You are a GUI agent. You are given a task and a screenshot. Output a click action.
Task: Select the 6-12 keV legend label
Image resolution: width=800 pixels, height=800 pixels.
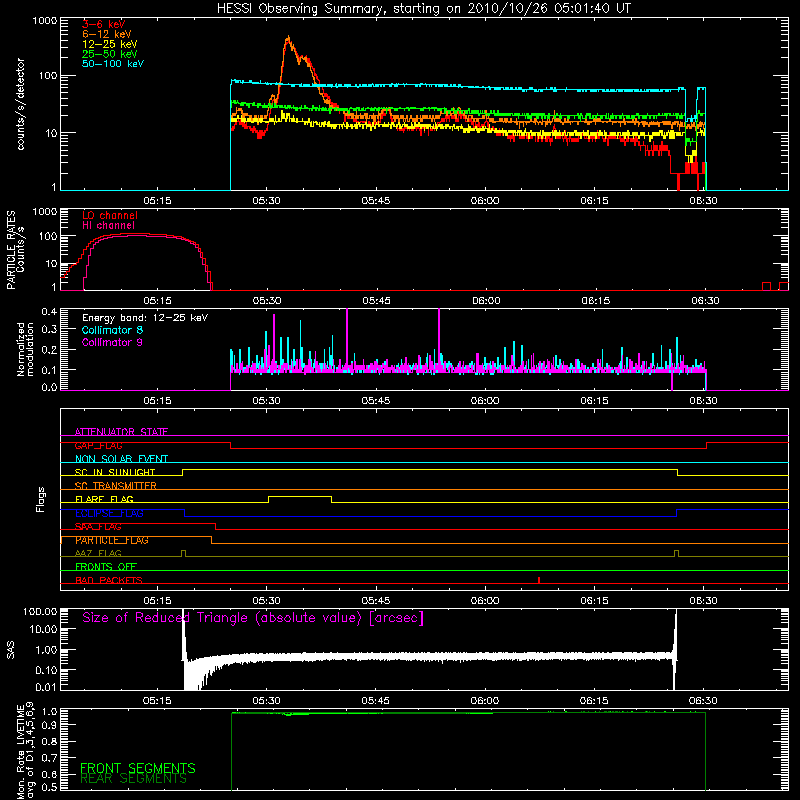[x=107, y=34]
